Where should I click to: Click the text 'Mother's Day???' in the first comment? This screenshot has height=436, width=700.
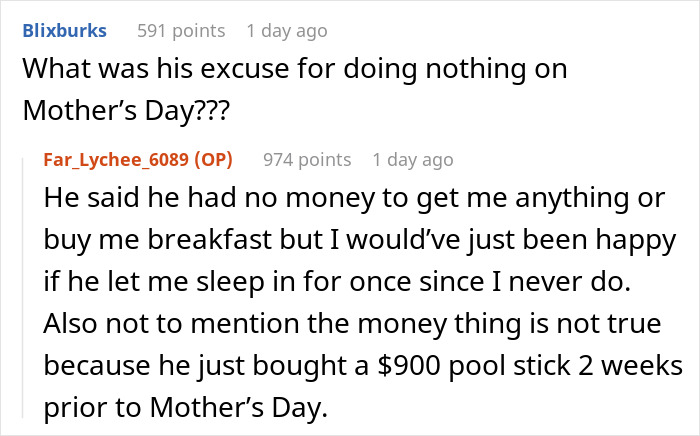126,110
